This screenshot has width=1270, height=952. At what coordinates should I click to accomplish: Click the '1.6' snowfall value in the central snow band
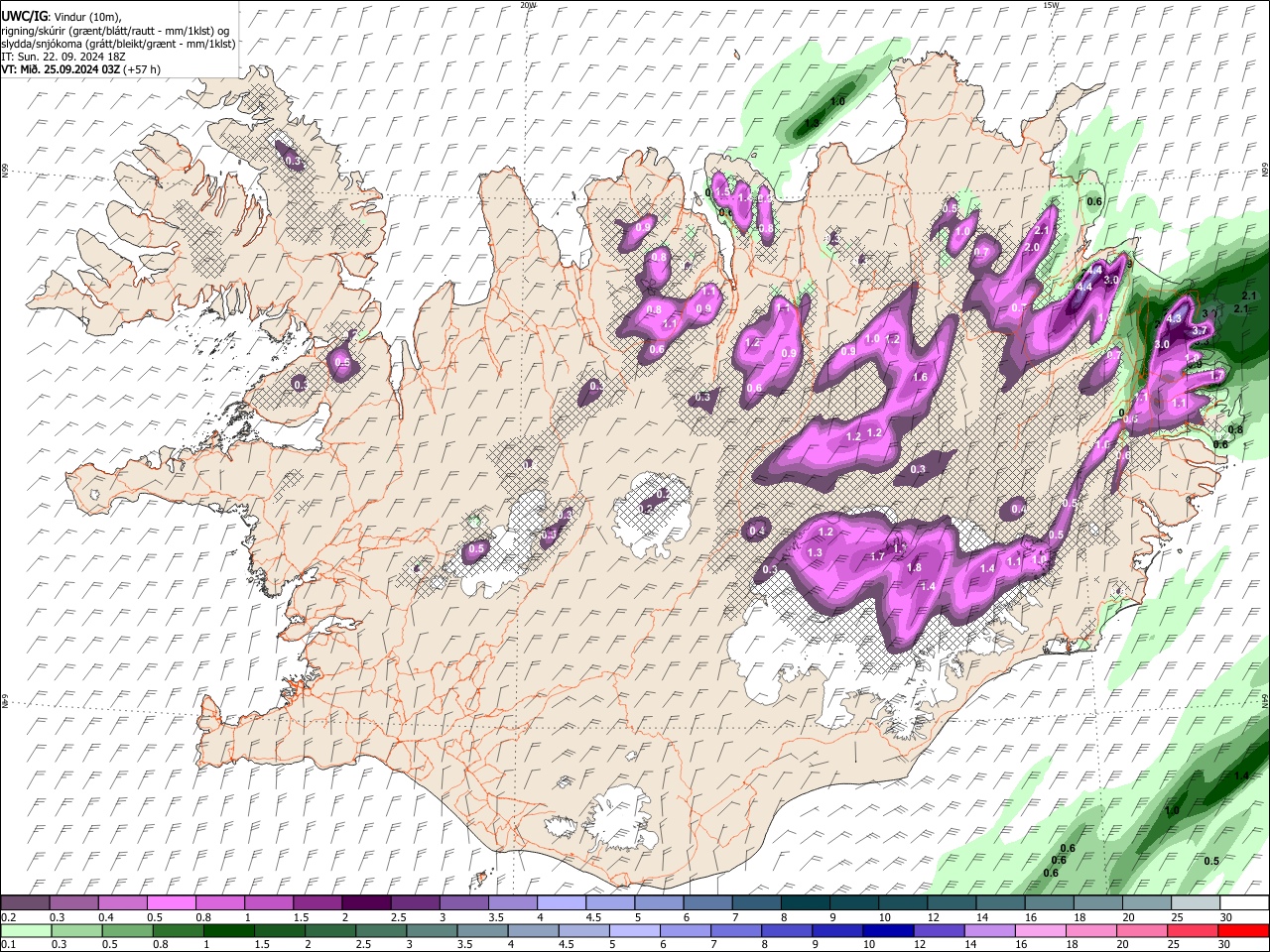920,378
